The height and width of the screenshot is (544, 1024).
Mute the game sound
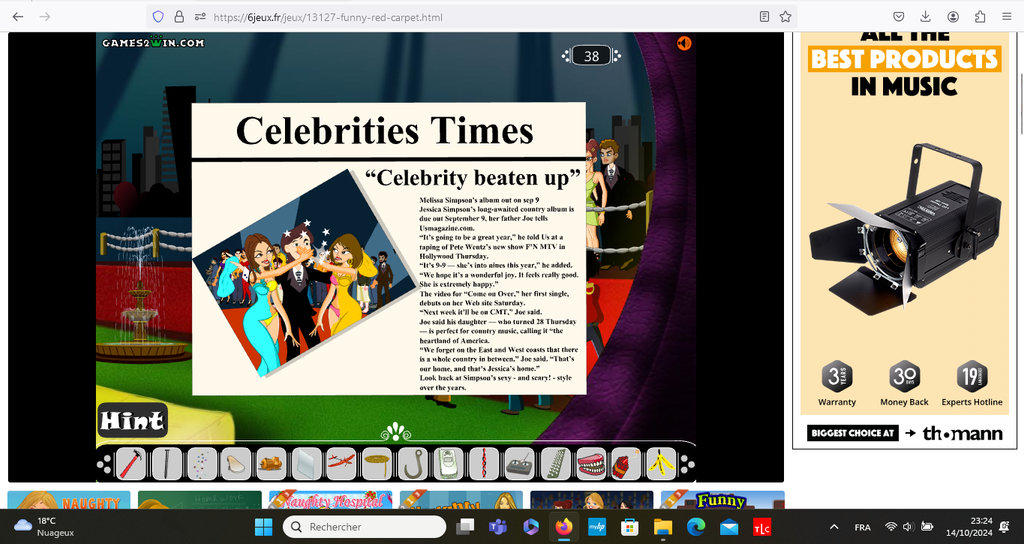[684, 43]
